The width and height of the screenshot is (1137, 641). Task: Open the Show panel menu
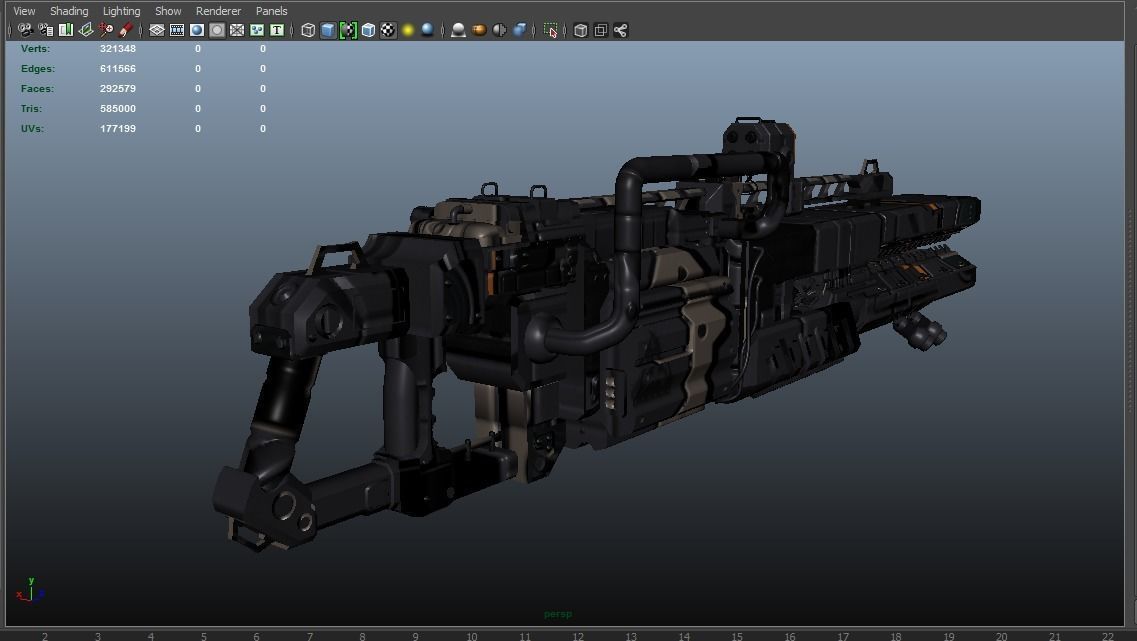pyautogui.click(x=168, y=11)
